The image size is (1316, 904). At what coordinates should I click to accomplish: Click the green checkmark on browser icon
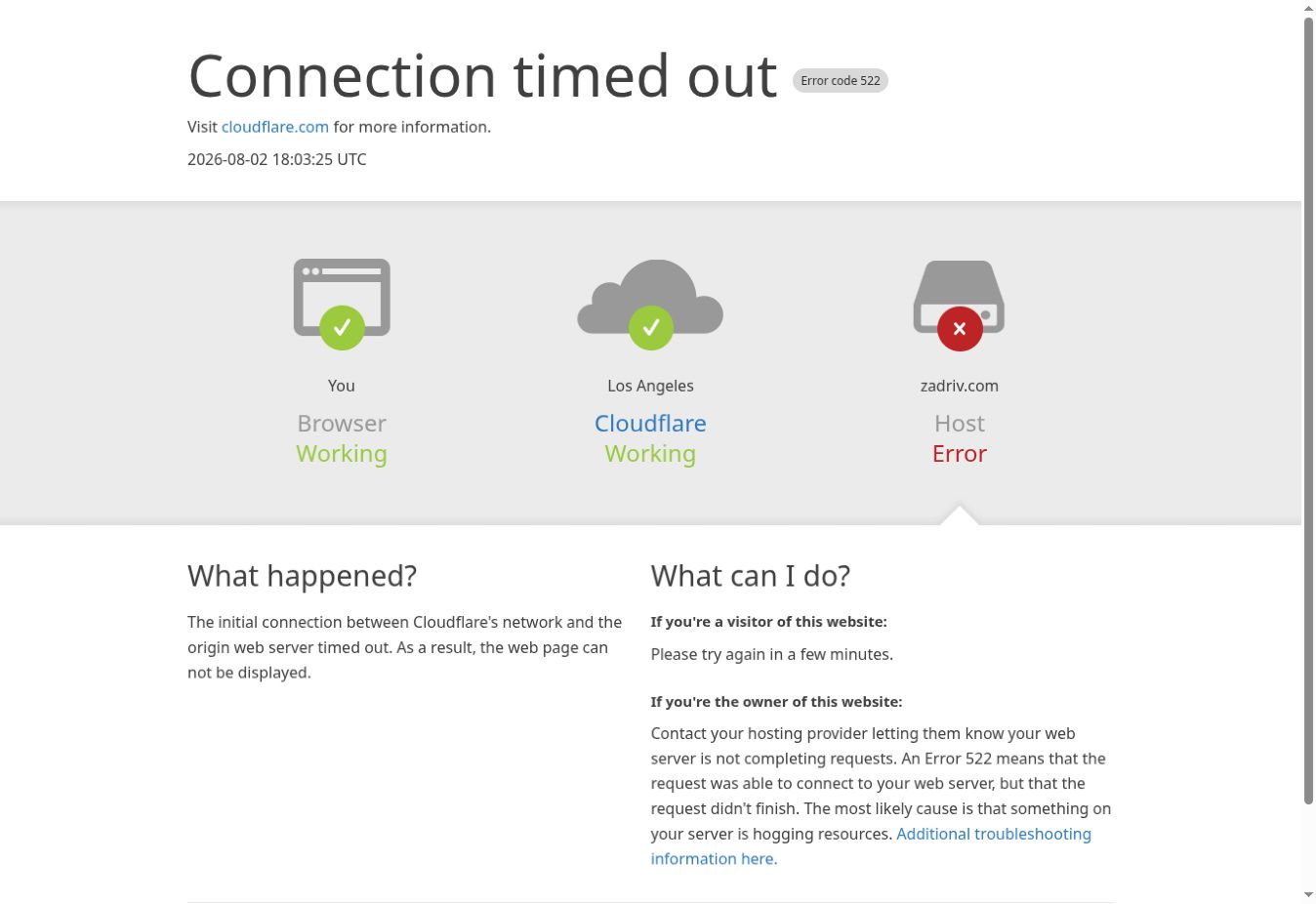(x=342, y=328)
